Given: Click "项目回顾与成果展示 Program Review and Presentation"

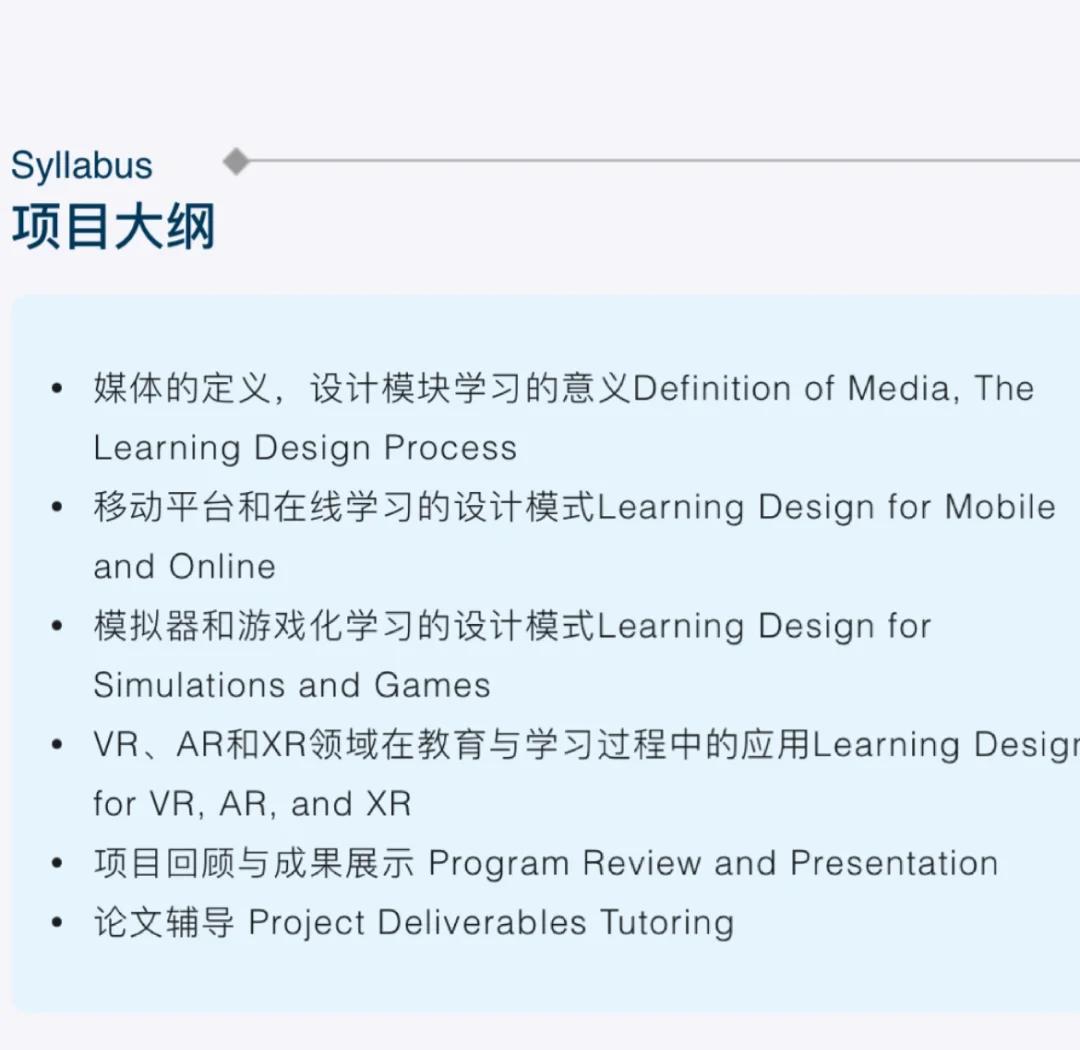Looking at the screenshot, I should (x=546, y=863).
